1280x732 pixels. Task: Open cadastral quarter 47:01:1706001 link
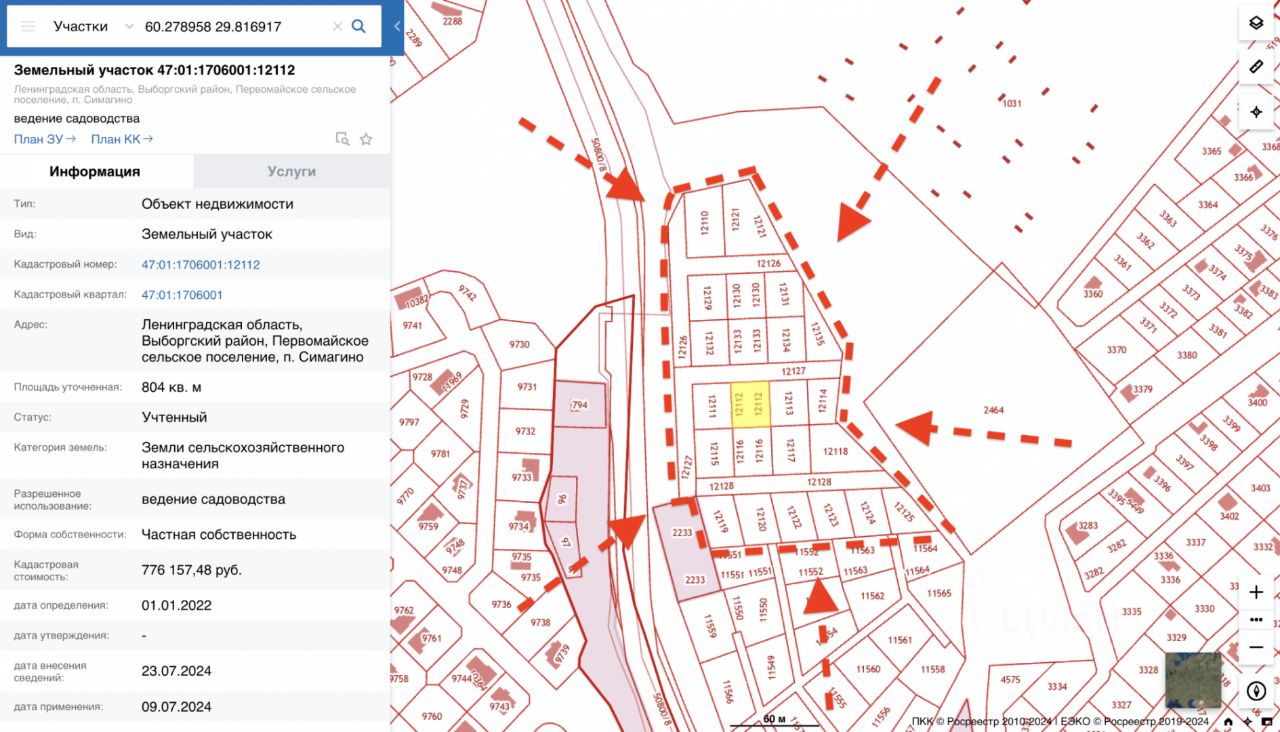(x=182, y=295)
